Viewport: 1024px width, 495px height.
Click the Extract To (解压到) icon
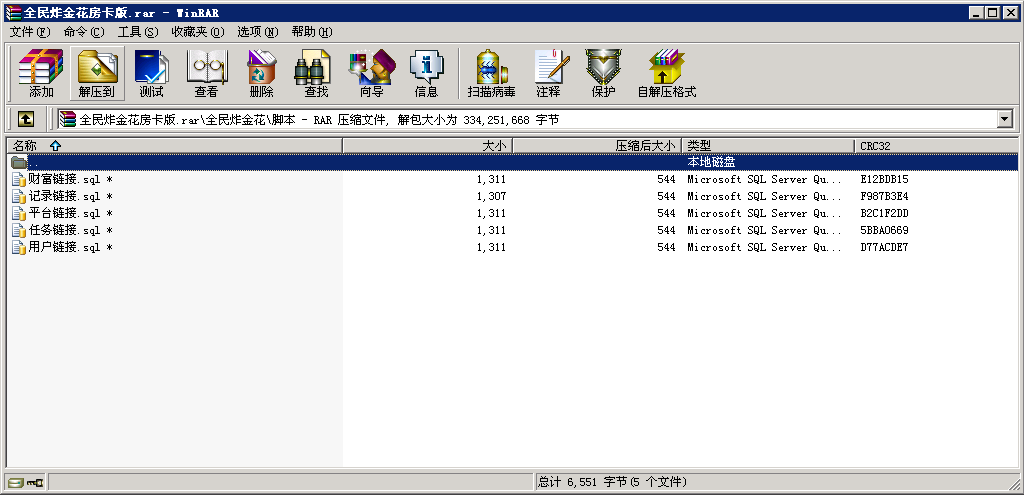pyautogui.click(x=97, y=73)
